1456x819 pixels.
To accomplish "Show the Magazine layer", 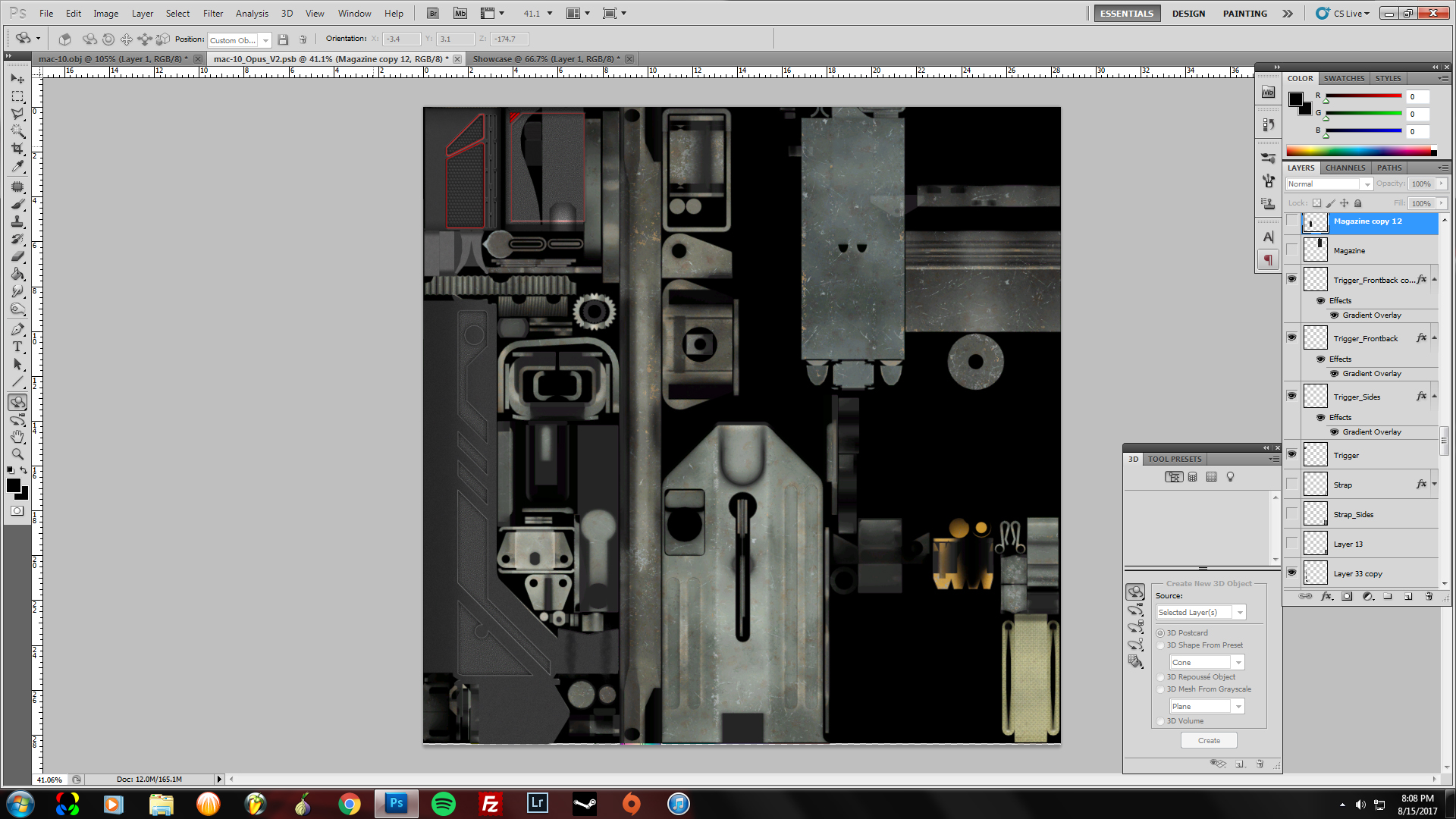I will tap(1291, 250).
